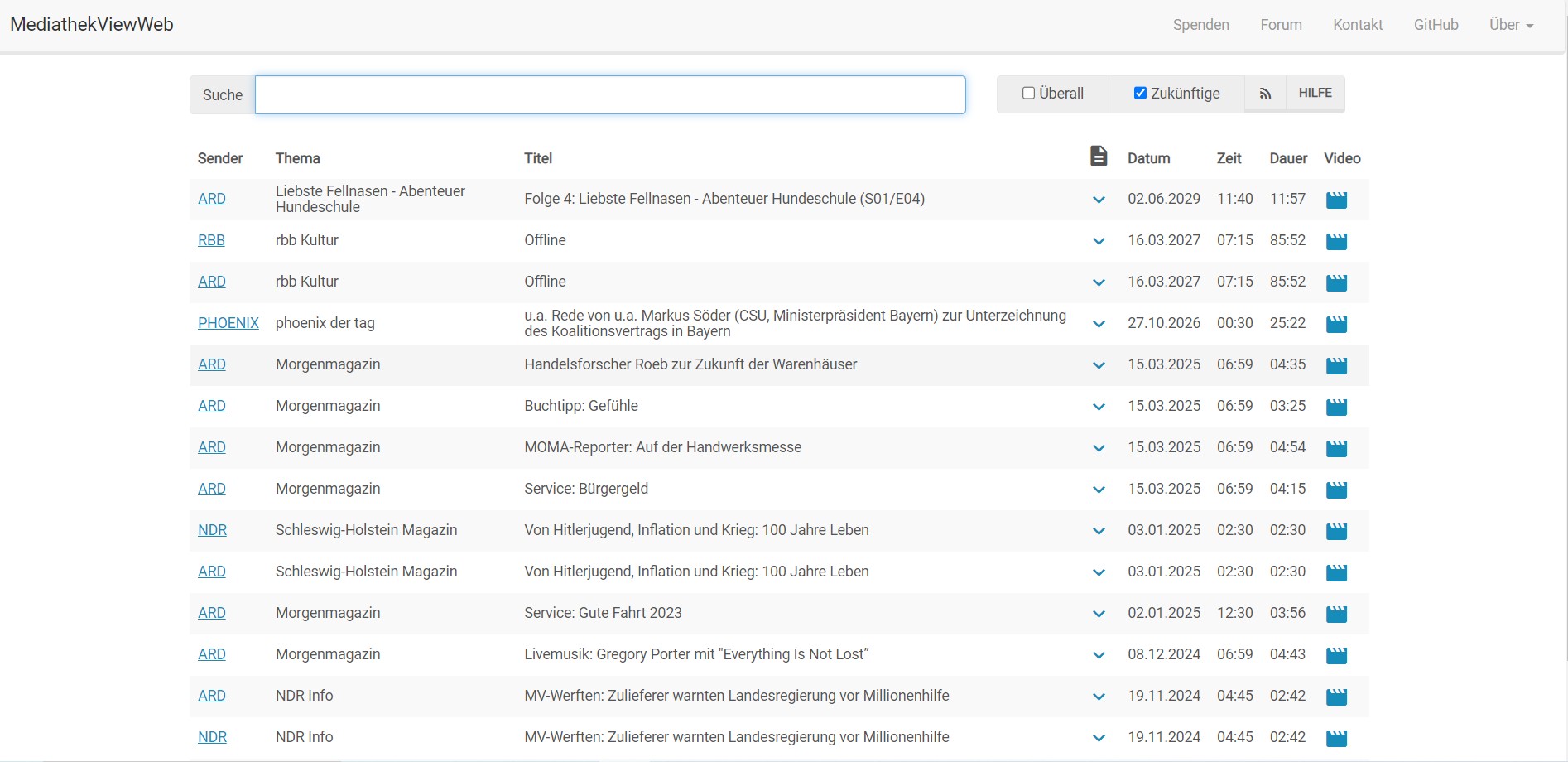Focus the Suche search input field
The width and height of the screenshot is (1568, 762).
click(x=610, y=94)
